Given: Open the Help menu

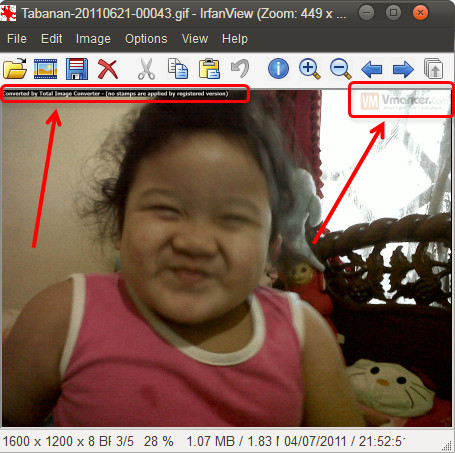Looking at the screenshot, I should pos(235,39).
